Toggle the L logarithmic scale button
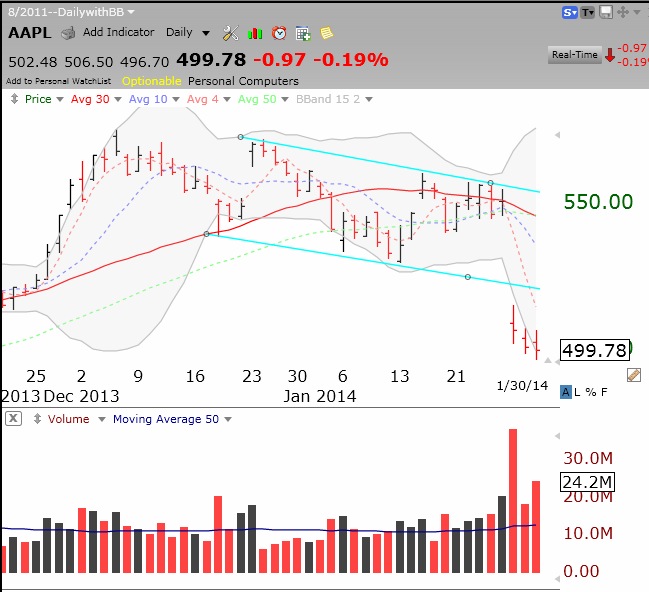This screenshot has height=592, width=649. click(x=577, y=392)
